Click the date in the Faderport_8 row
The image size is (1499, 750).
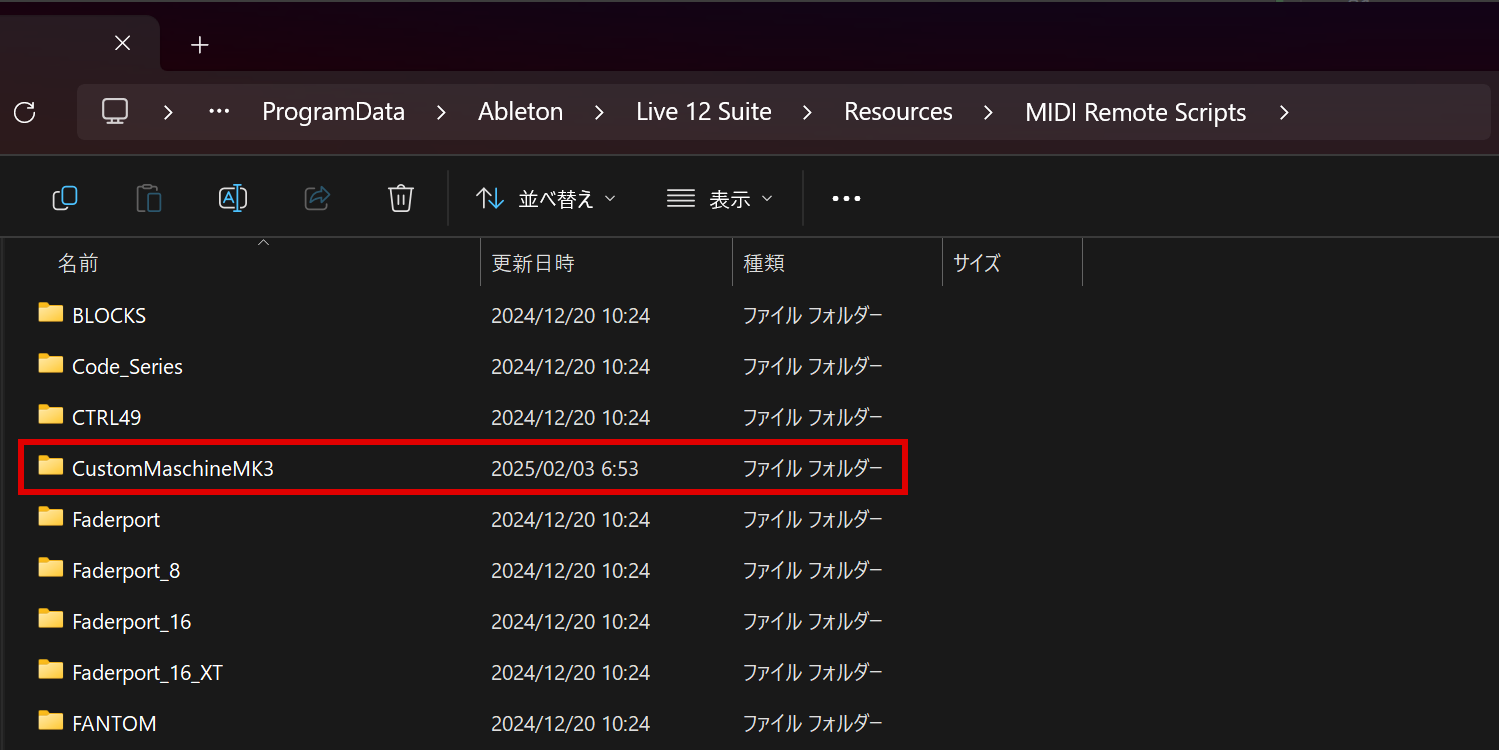click(x=570, y=570)
